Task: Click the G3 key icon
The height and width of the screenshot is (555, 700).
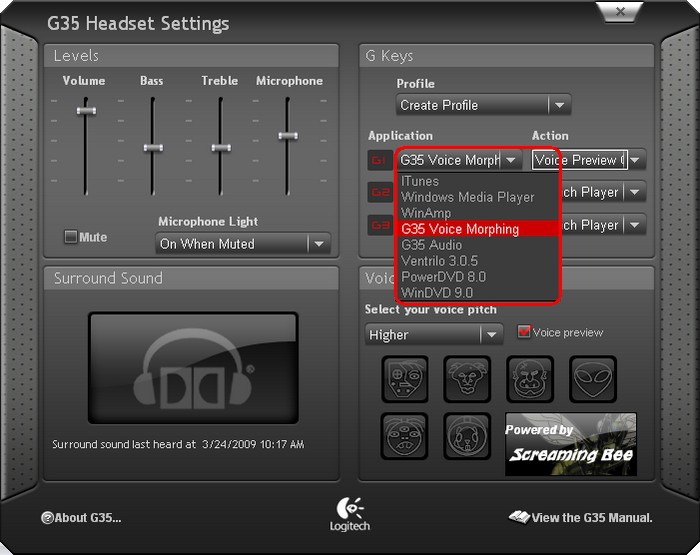Action: point(379,225)
